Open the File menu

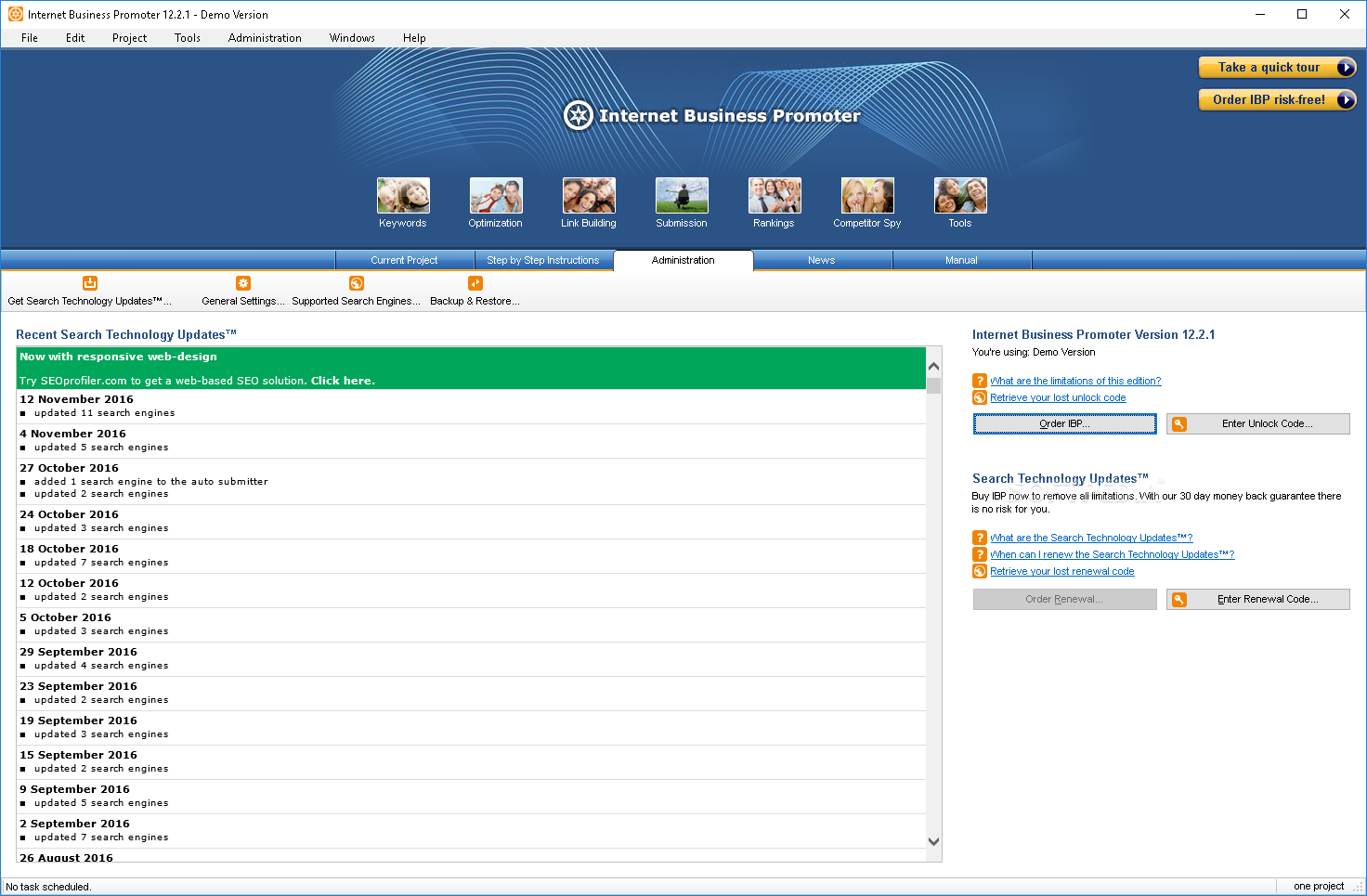[30, 38]
